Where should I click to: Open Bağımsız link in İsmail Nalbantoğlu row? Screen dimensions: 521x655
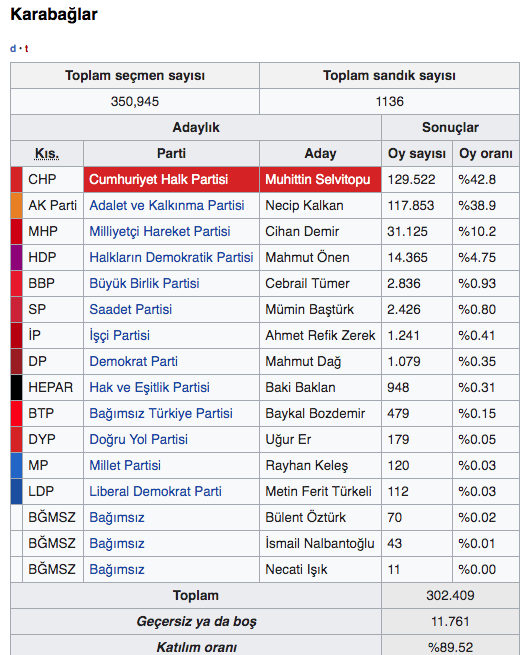click(117, 543)
